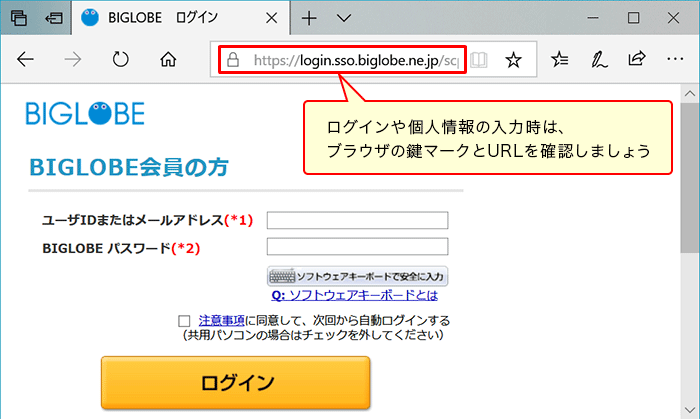Open the favorites hub icon
This screenshot has width=700, height=419.
tap(559, 59)
